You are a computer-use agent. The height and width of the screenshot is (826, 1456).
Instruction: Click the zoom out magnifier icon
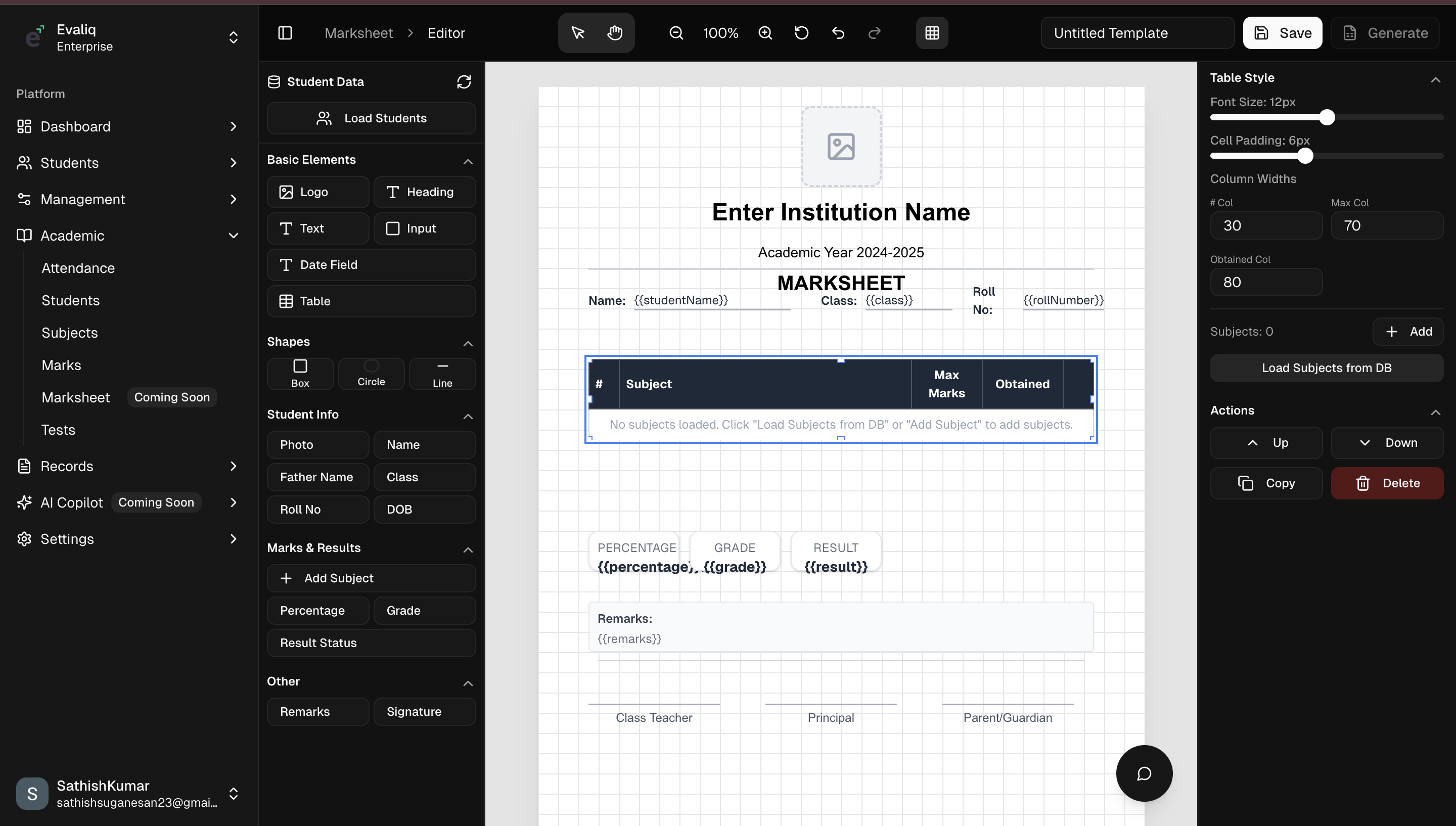coord(676,33)
